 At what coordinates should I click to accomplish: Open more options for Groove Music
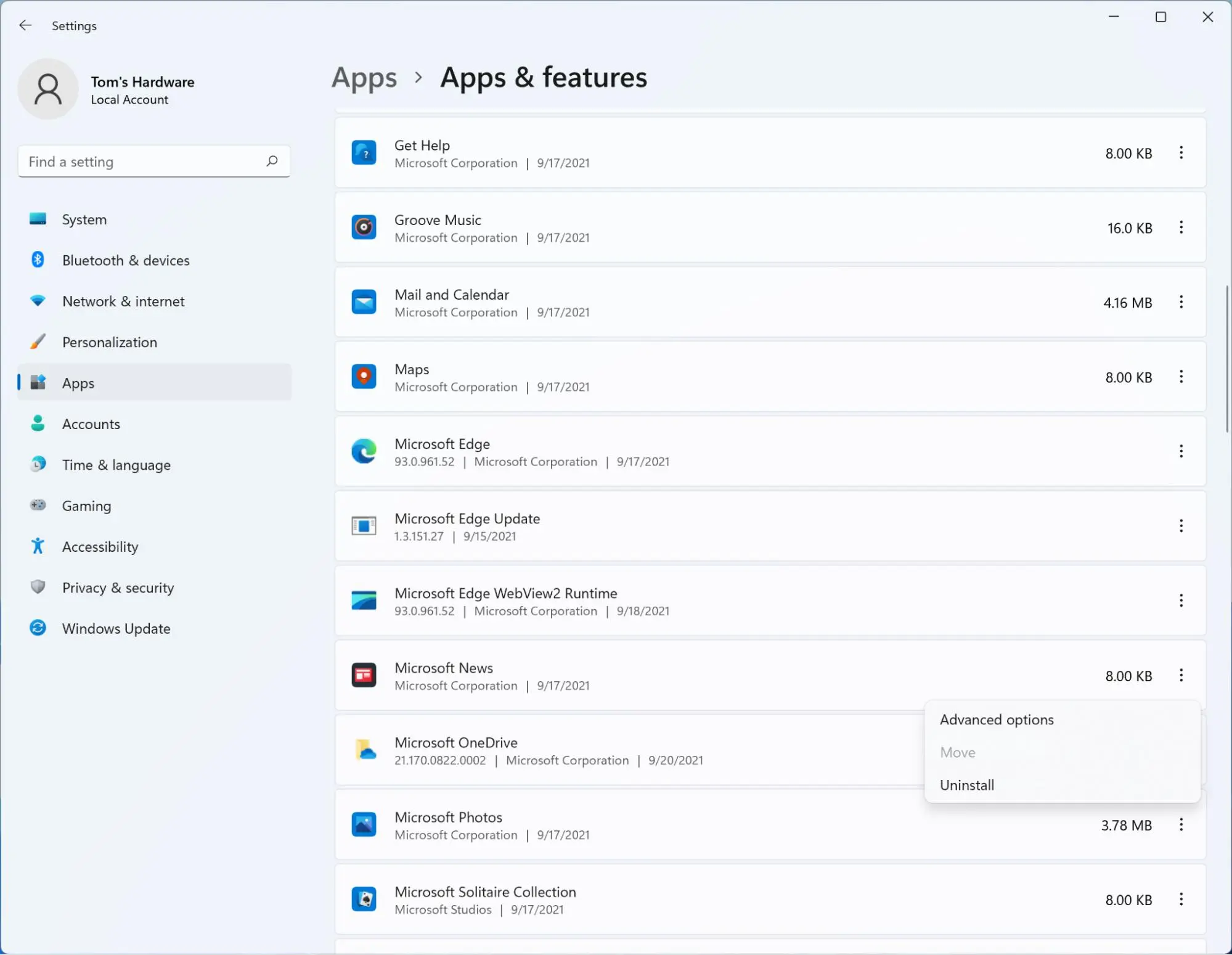tap(1181, 227)
